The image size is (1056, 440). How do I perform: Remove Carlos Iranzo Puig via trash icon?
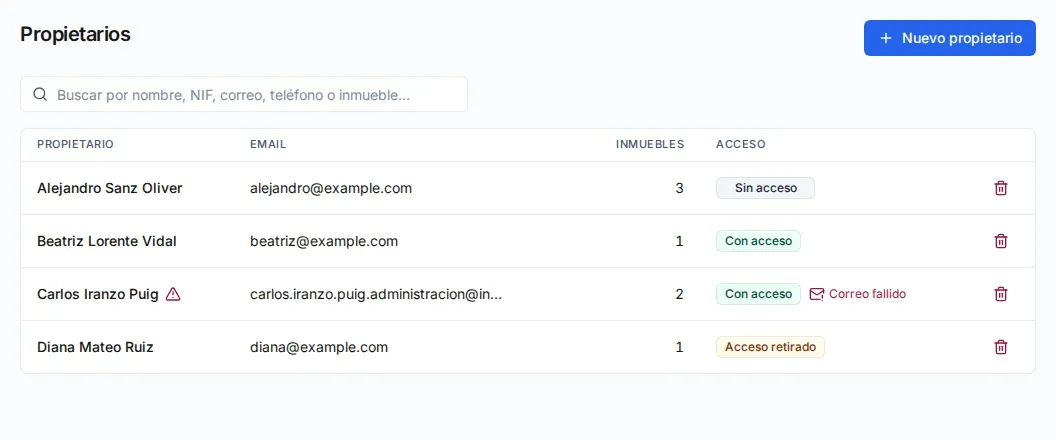click(1001, 294)
